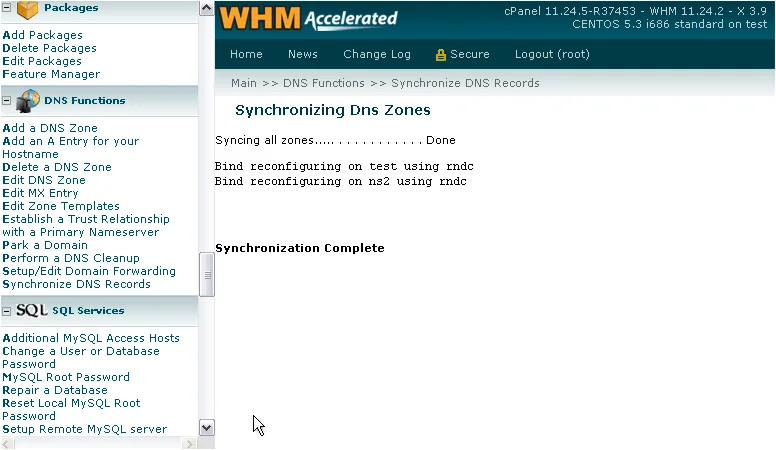This screenshot has width=776, height=450.
Task: Click the SQL Services logo icon
Action: point(31,310)
